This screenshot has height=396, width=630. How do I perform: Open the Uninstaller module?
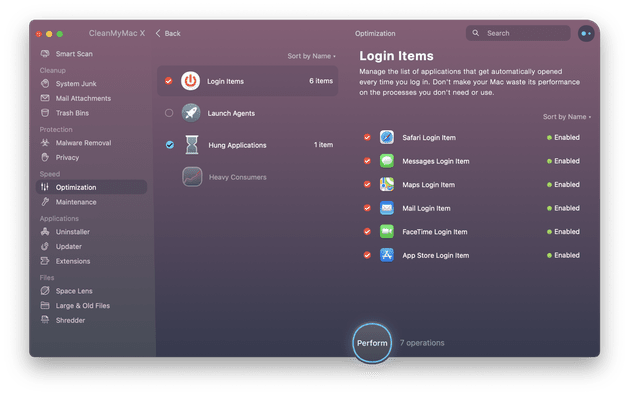(92, 231)
